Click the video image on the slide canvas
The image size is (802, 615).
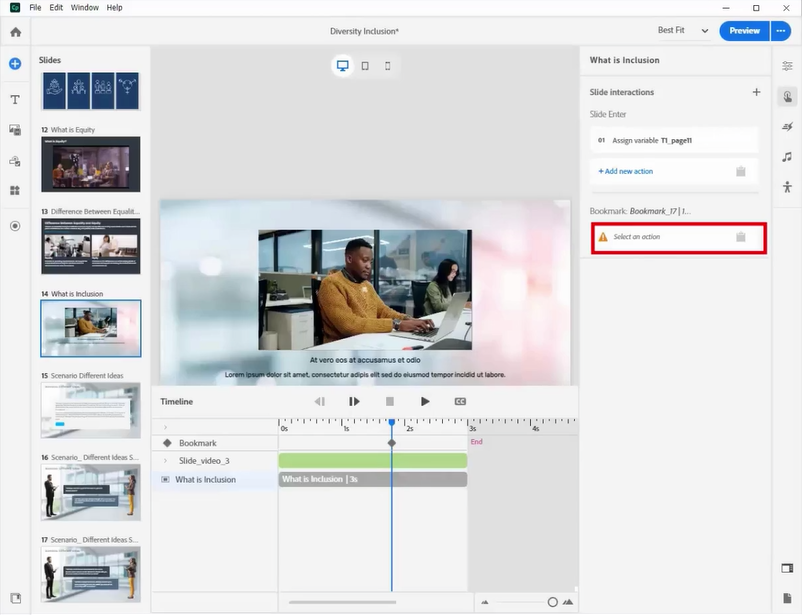pos(365,290)
